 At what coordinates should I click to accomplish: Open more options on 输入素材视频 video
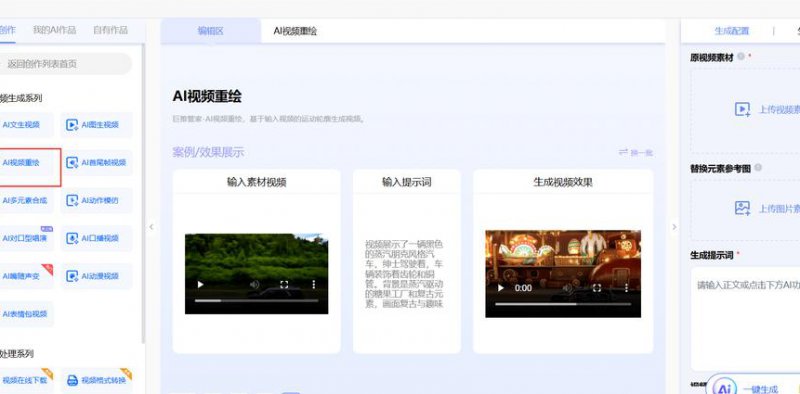point(314,284)
